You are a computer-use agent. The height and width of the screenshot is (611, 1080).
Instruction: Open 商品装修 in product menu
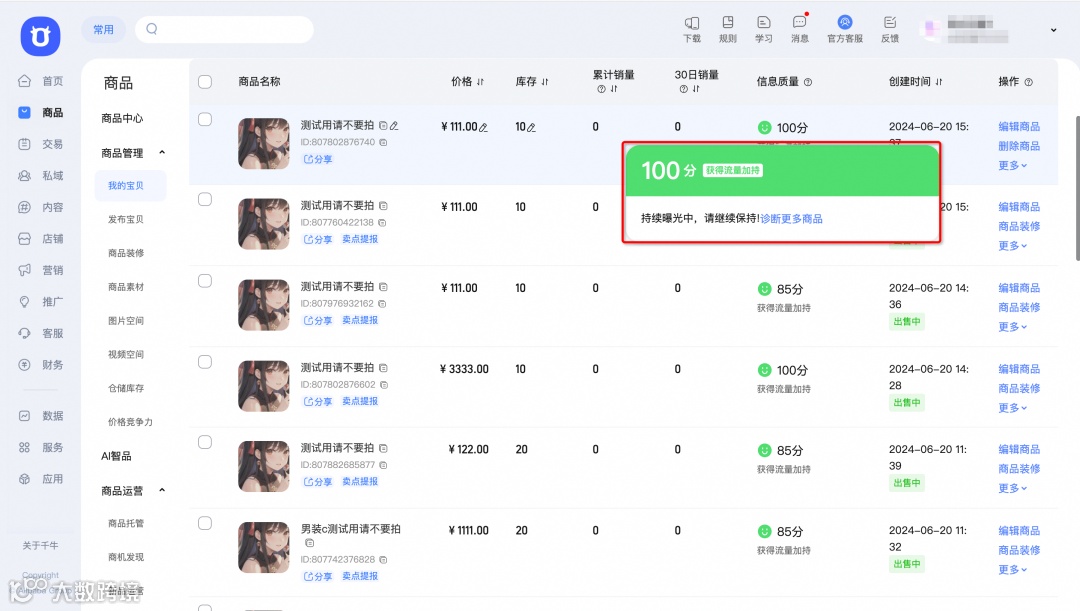point(126,253)
